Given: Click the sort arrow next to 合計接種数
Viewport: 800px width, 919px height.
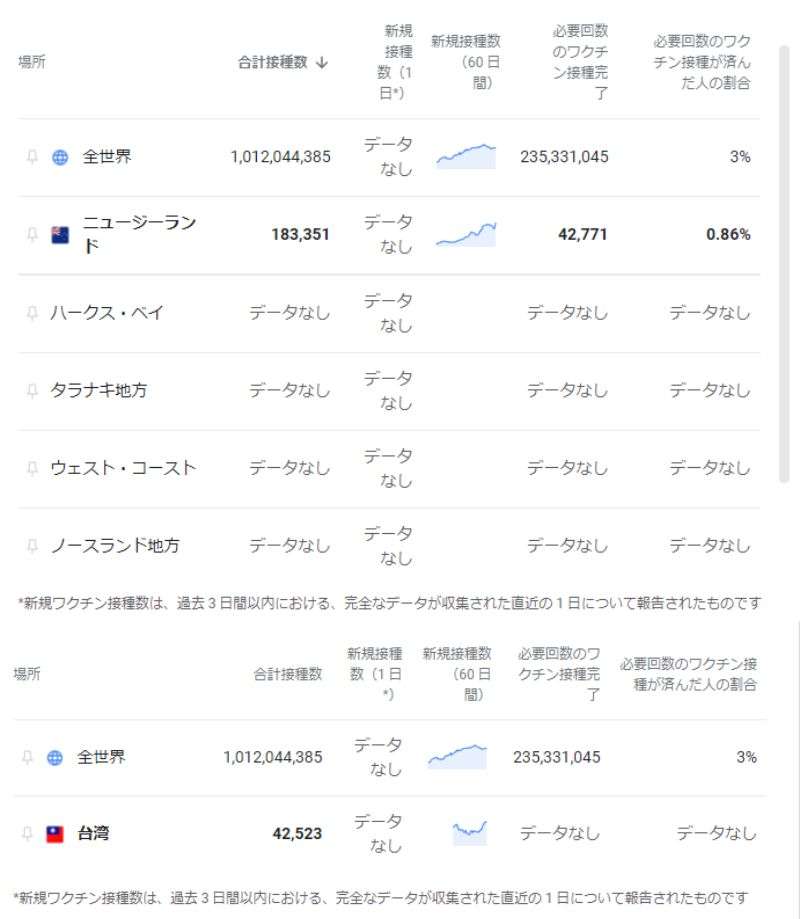Looking at the screenshot, I should [x=322, y=62].
